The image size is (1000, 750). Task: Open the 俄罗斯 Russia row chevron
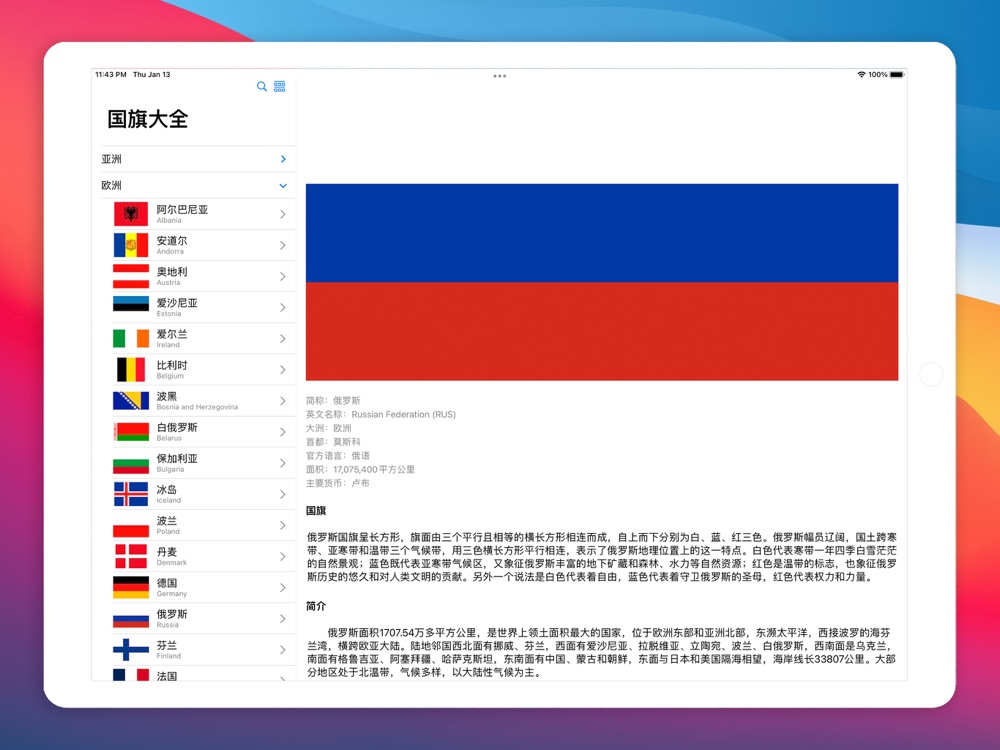(283, 619)
